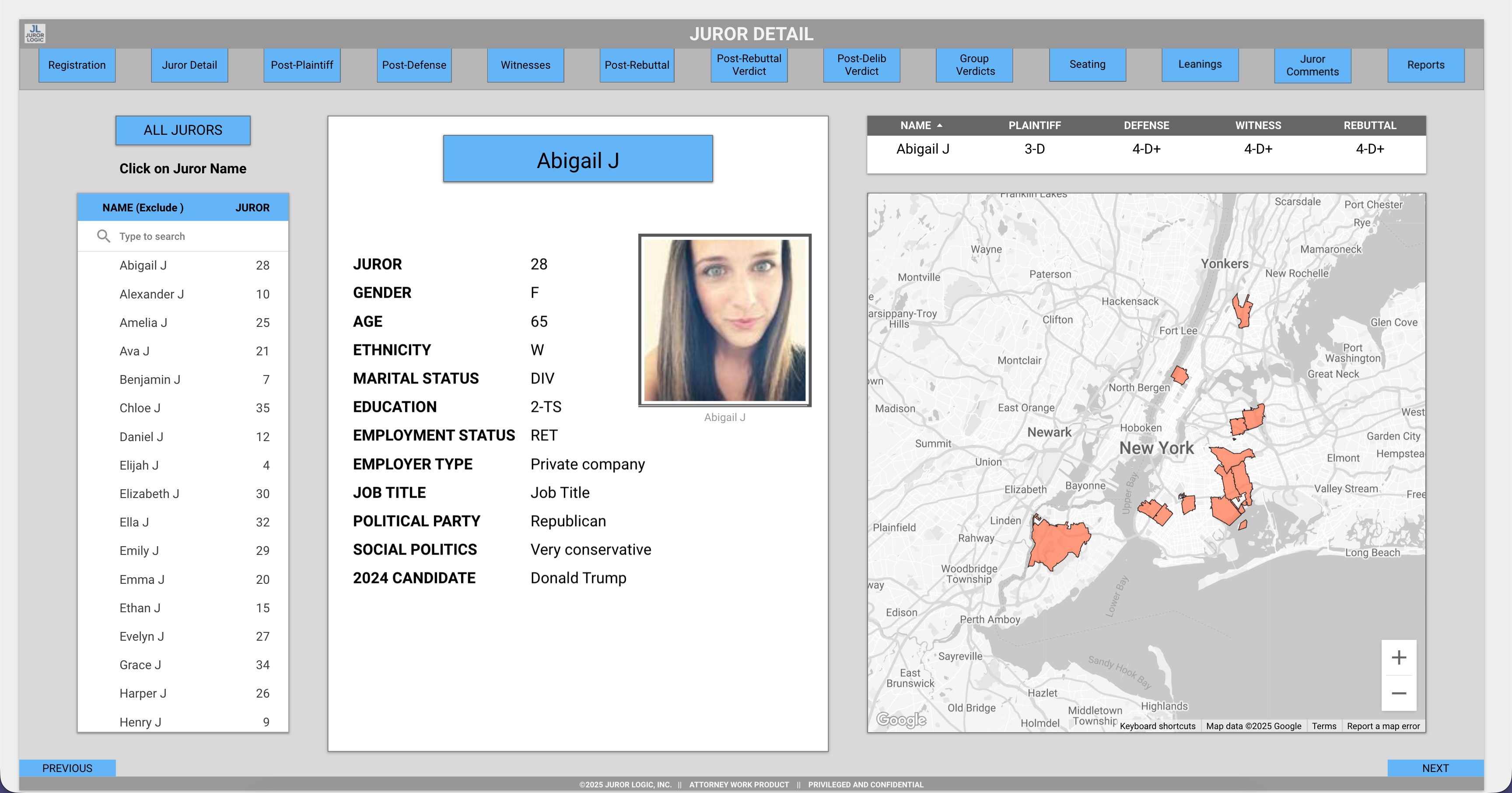Zoom in on the map
Image resolution: width=1512 pixels, height=793 pixels.
(1399, 657)
